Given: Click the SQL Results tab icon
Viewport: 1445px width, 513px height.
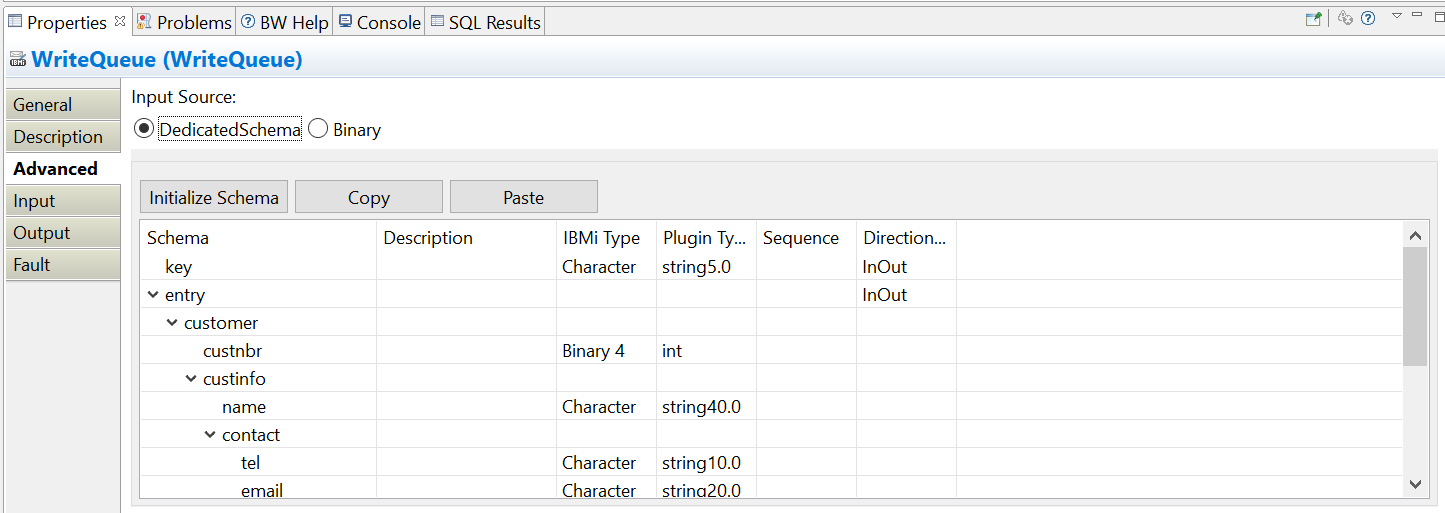Looking at the screenshot, I should pyautogui.click(x=437, y=21).
